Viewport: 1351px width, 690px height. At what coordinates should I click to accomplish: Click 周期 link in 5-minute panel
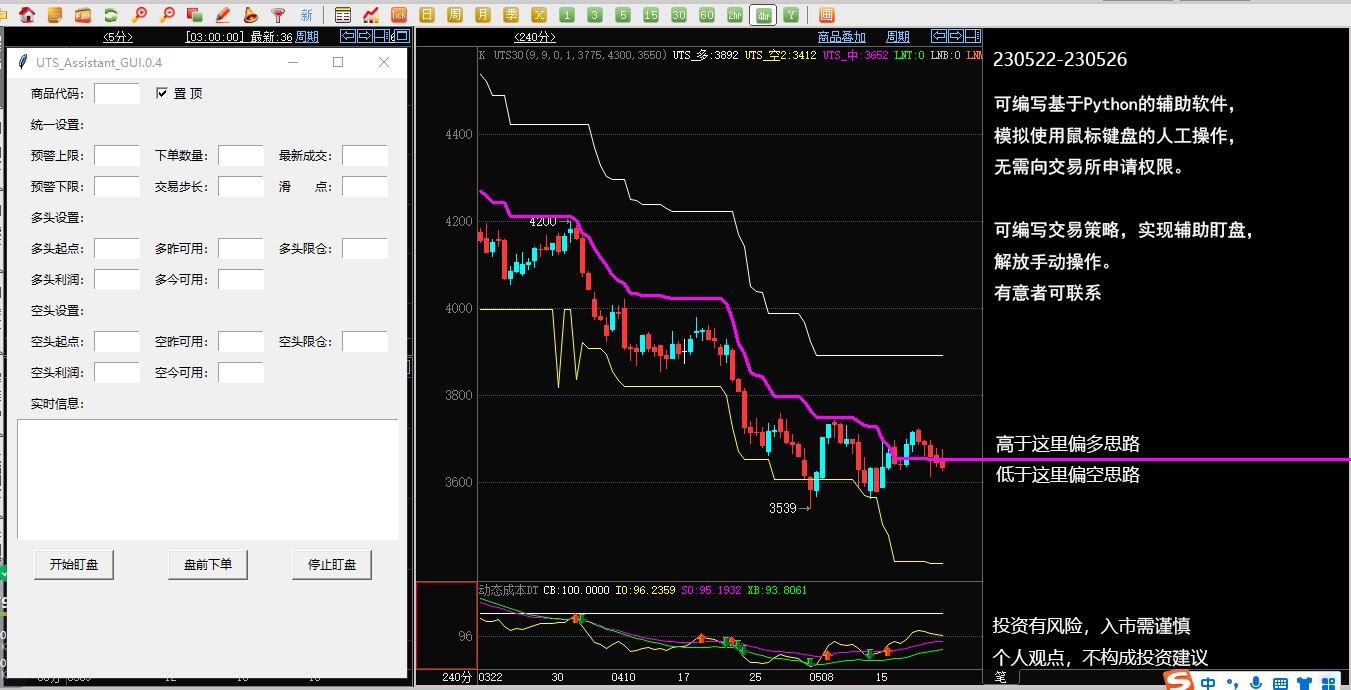point(307,37)
